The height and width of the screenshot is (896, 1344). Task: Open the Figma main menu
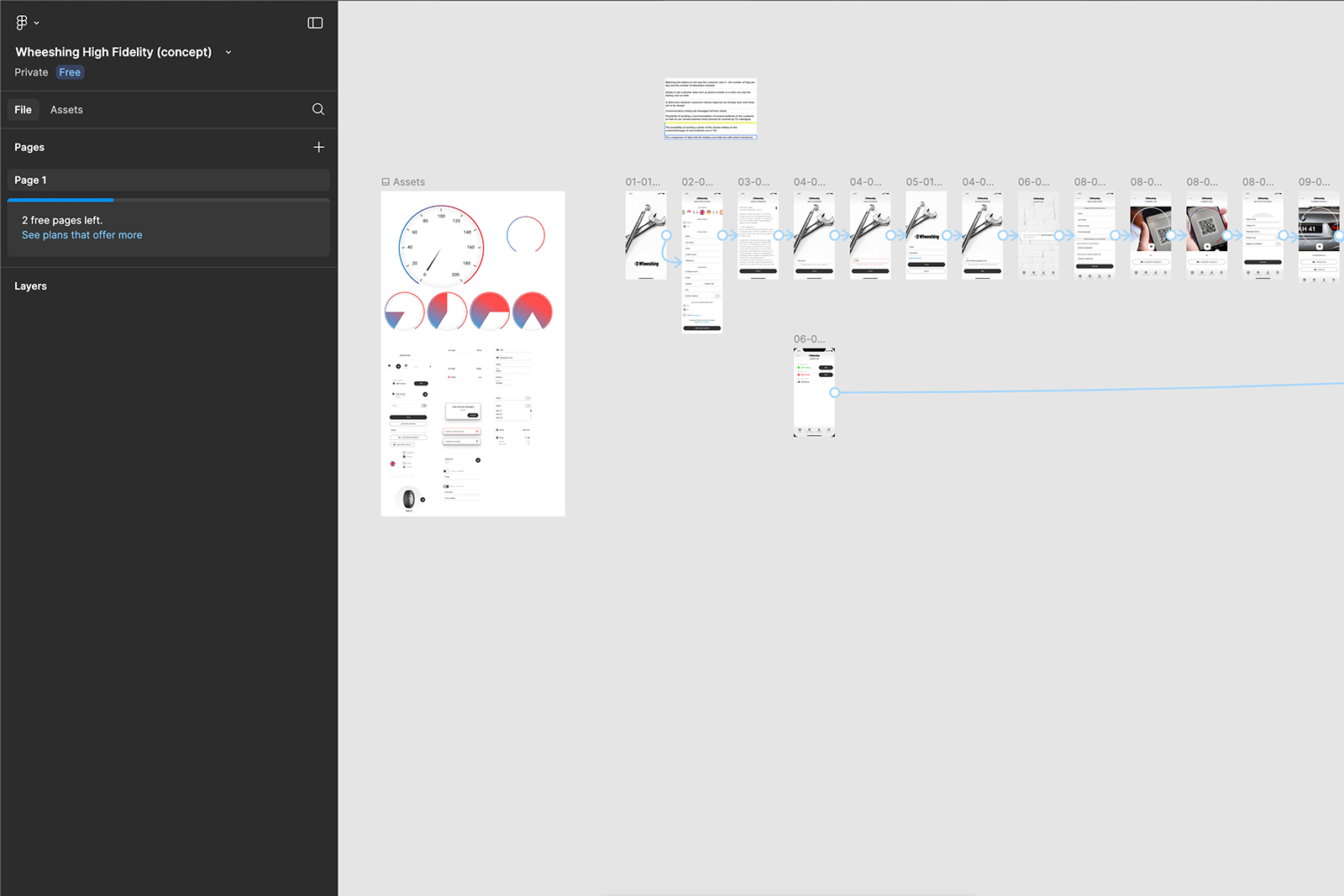pos(26,23)
